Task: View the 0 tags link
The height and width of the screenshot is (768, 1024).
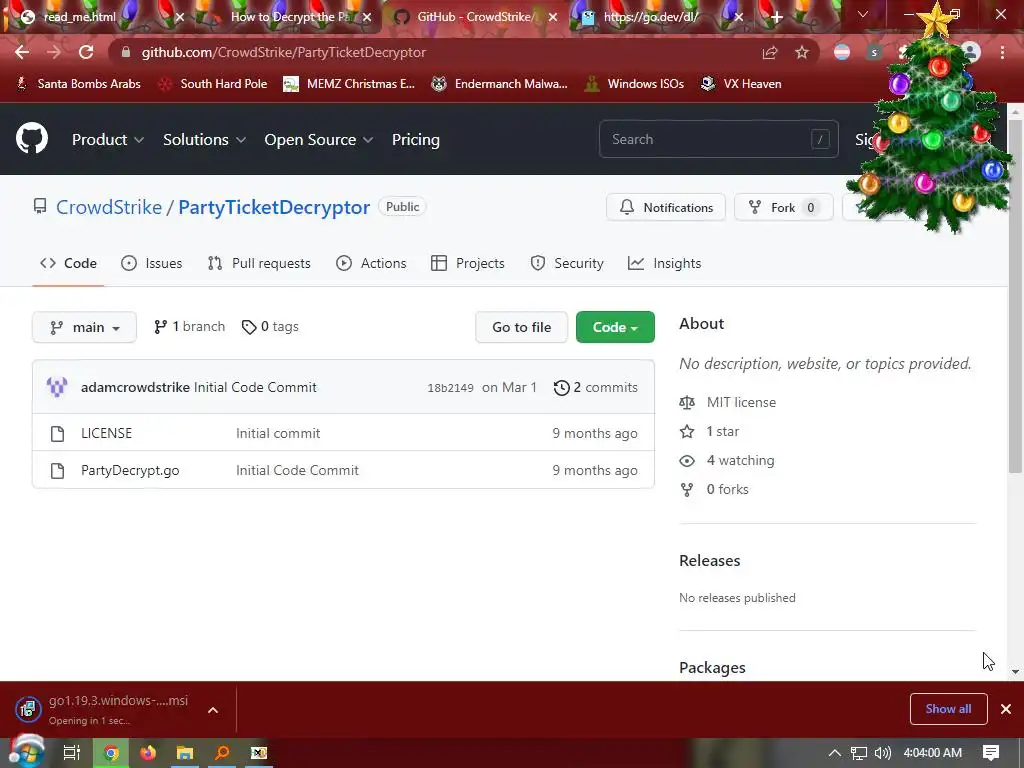Action: tap(270, 327)
